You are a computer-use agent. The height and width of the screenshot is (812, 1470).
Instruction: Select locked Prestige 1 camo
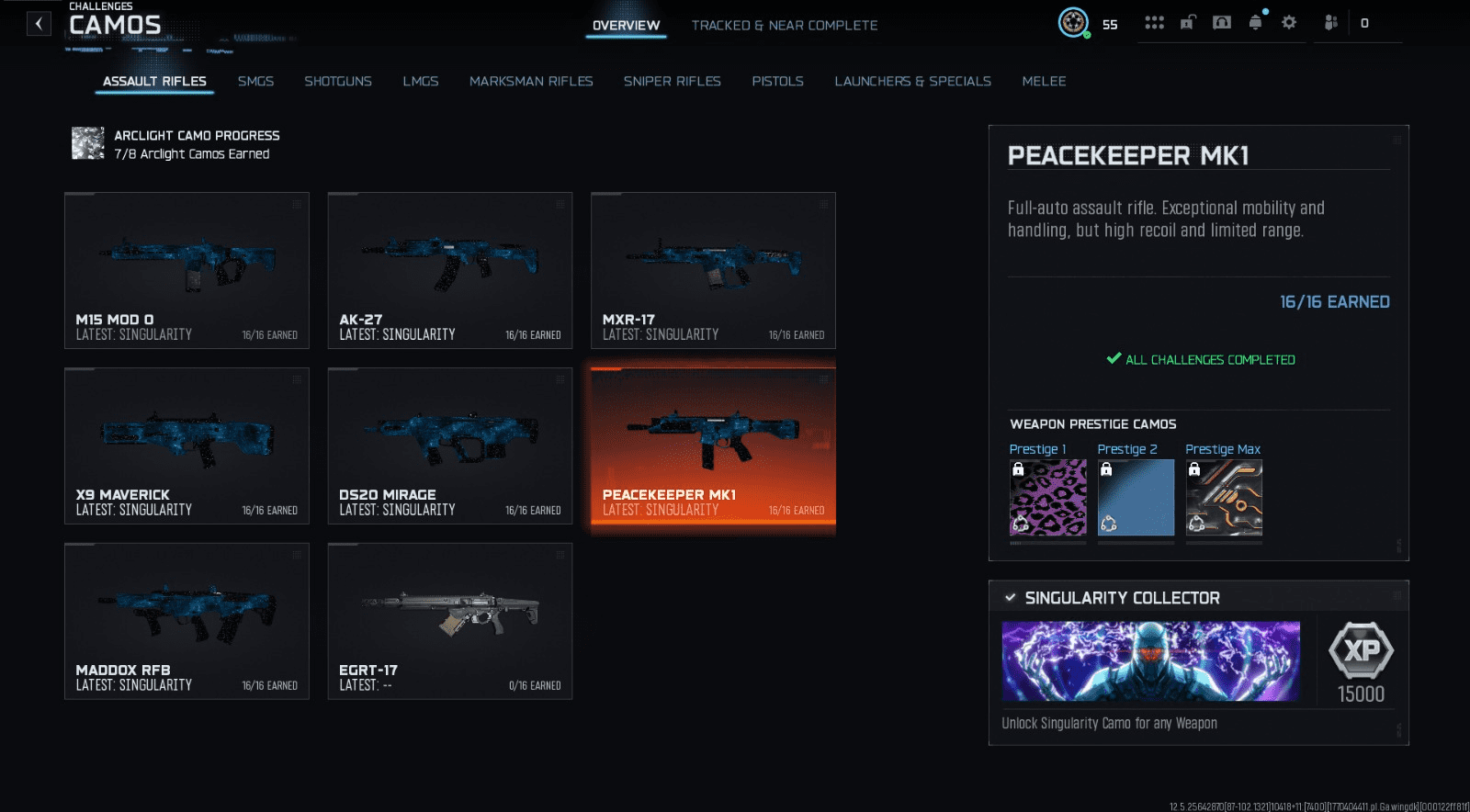click(1047, 497)
